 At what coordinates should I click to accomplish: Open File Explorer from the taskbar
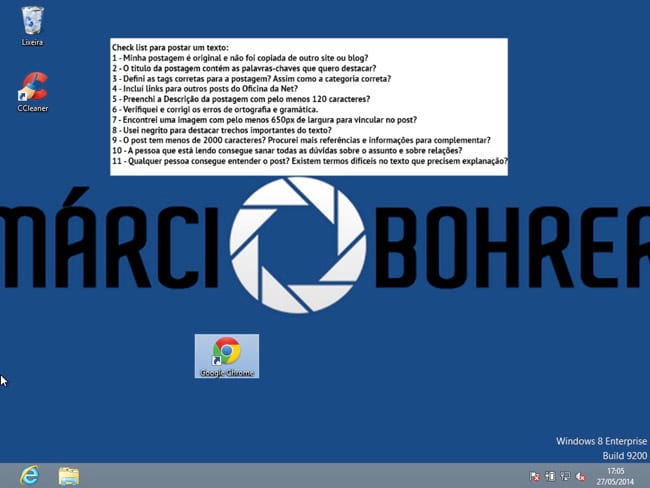click(68, 475)
